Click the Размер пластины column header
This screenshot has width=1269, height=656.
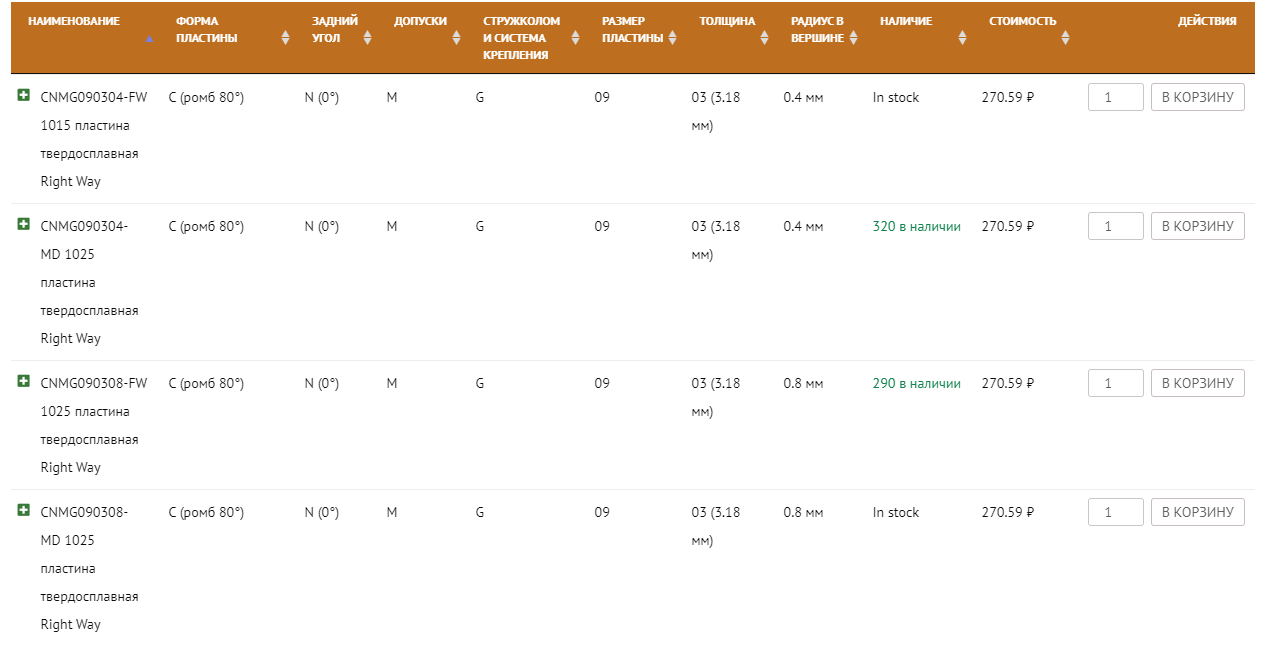[632, 30]
